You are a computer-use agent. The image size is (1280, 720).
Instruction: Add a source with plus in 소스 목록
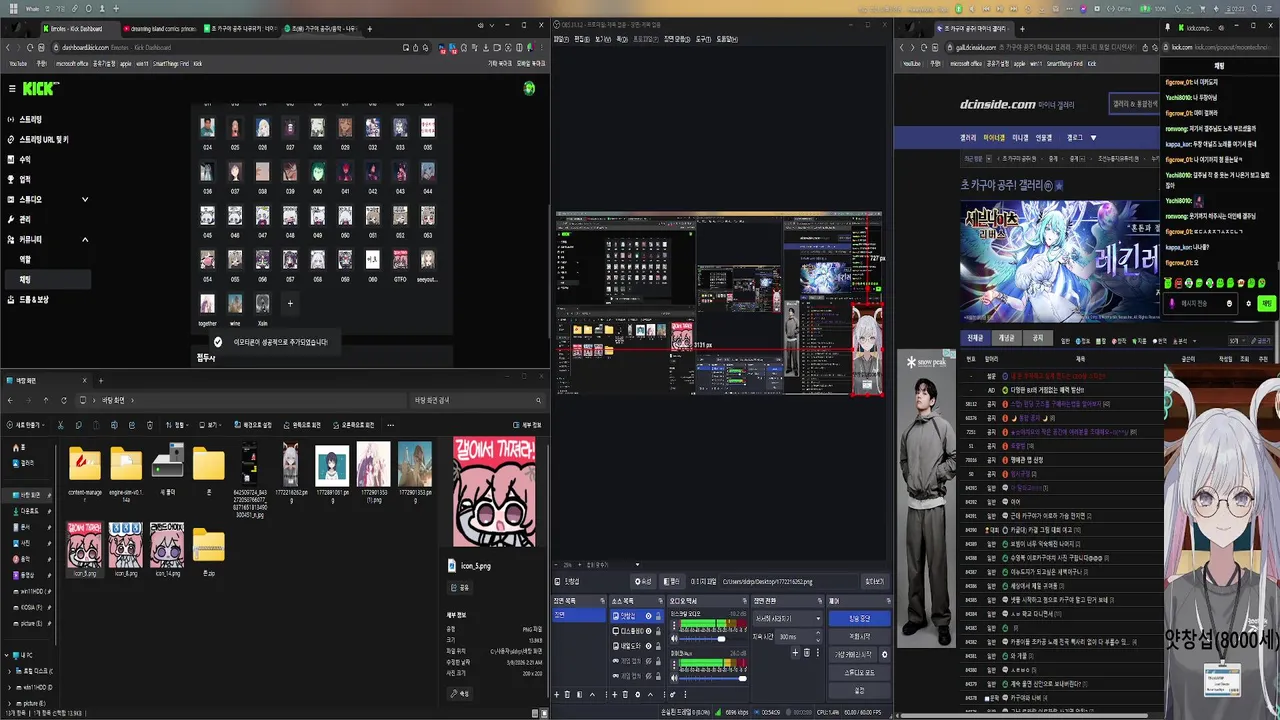coord(614,694)
